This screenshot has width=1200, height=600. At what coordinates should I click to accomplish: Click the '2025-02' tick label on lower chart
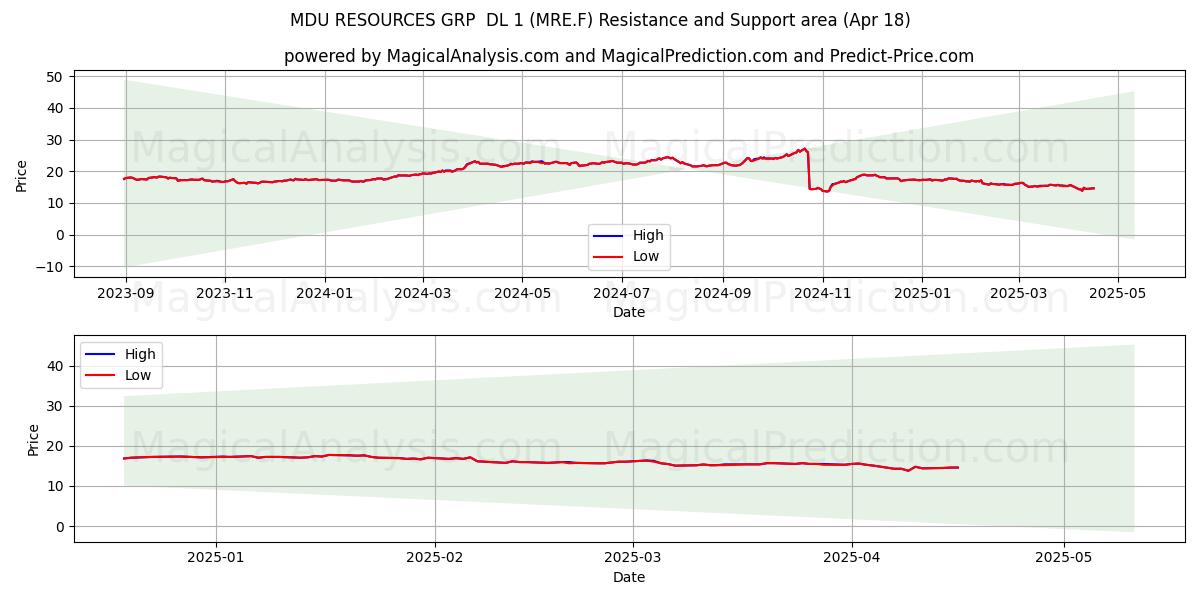click(x=436, y=559)
